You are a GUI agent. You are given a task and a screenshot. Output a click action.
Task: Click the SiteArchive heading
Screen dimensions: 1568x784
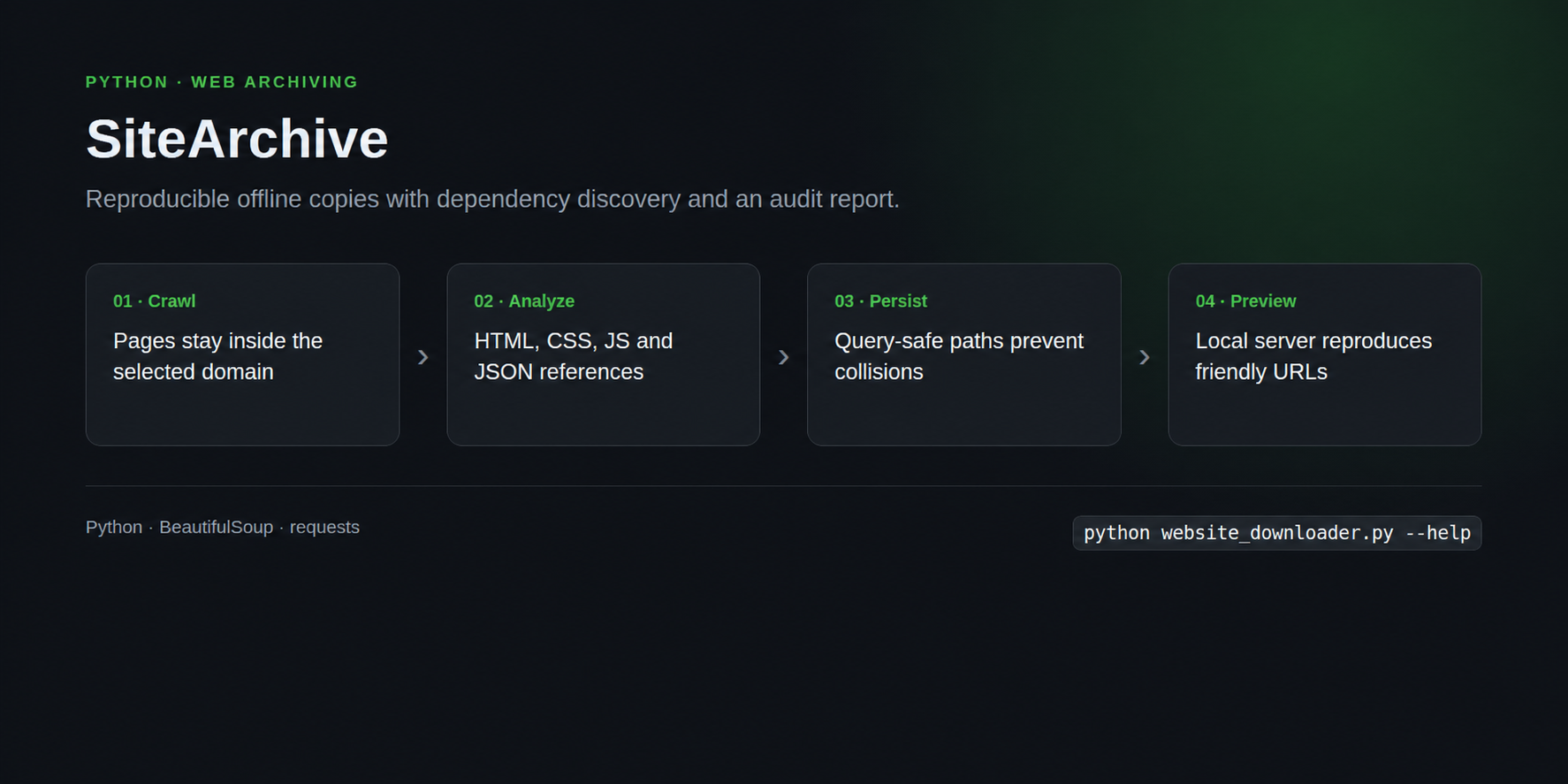[x=237, y=139]
